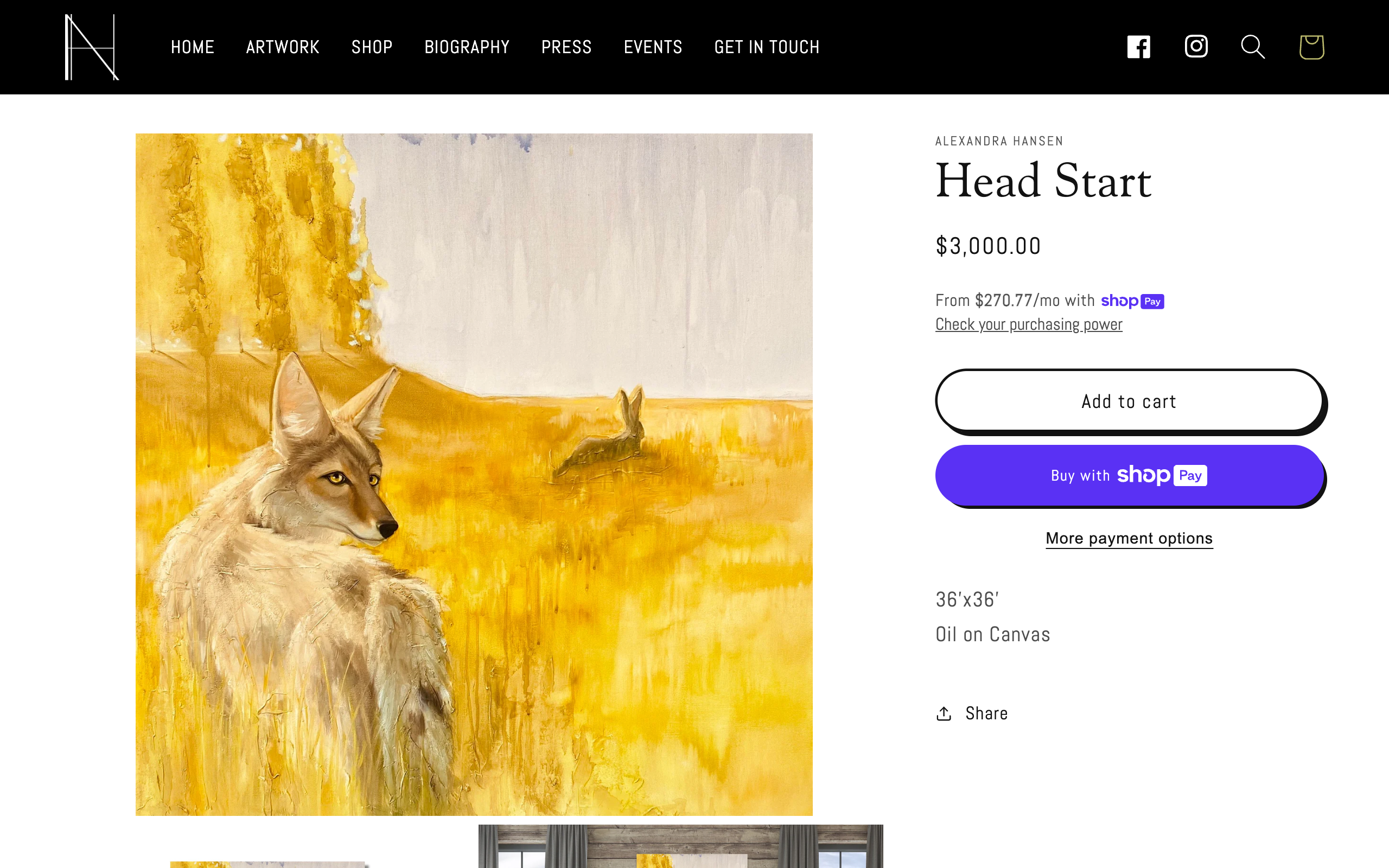Click the Shop Pay badge next to monthly price
Screen dimensions: 1389x868
coord(1133,300)
